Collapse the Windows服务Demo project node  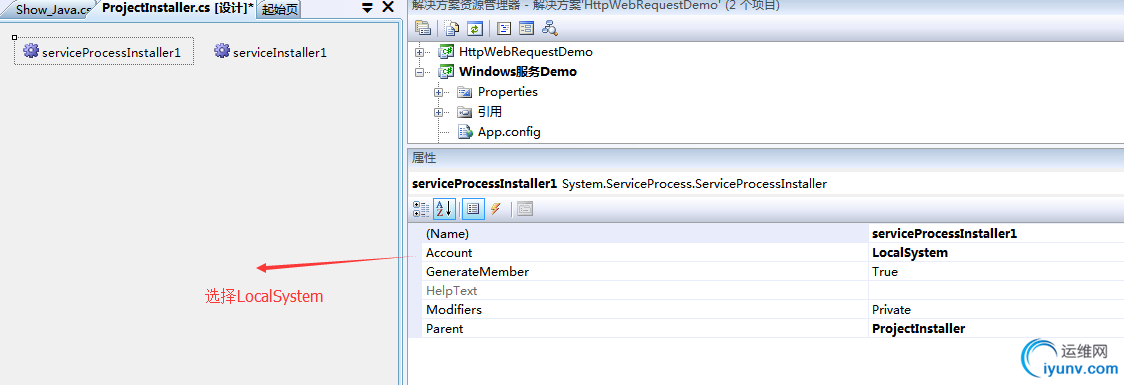click(x=419, y=72)
